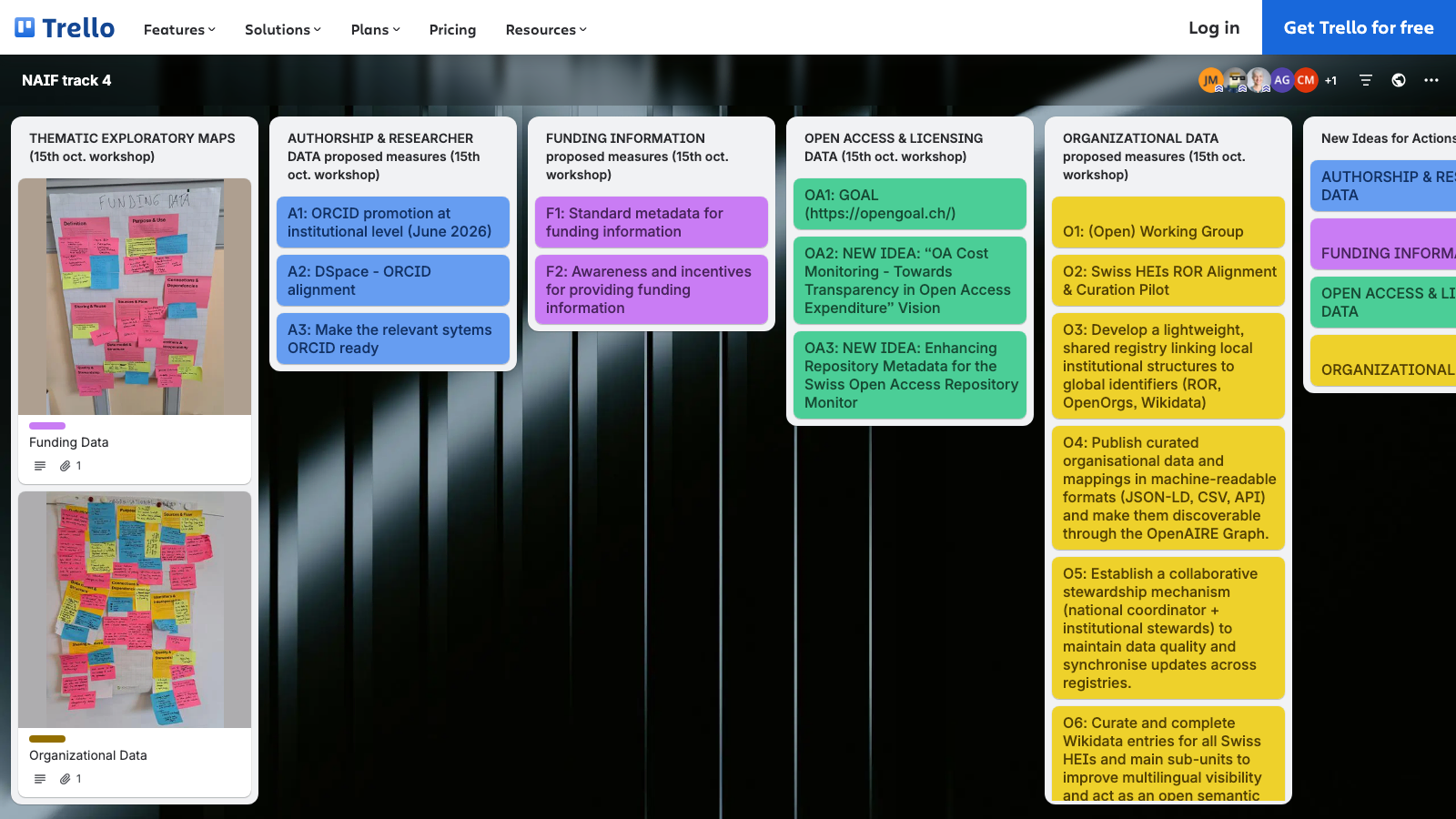Image resolution: width=1456 pixels, height=819 pixels.
Task: Expand the Features dropdown
Action: [x=178, y=29]
